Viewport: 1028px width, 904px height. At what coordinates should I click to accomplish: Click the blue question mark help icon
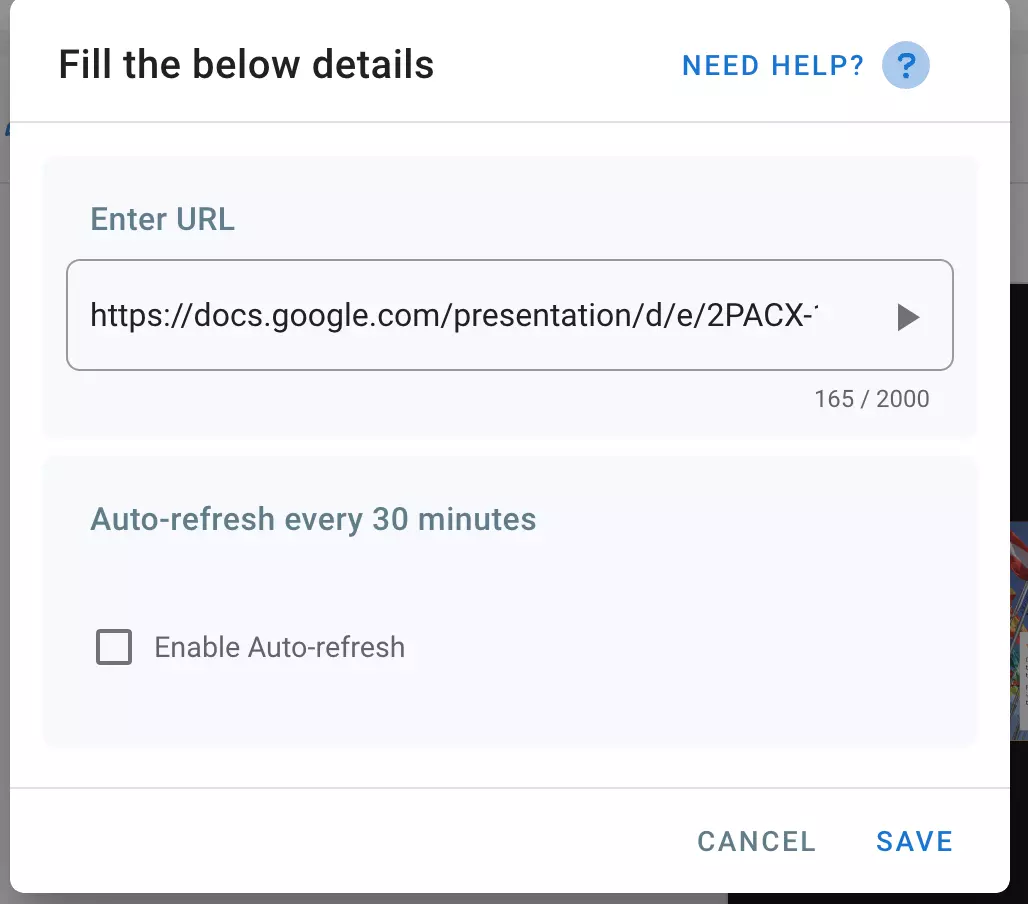[906, 67]
